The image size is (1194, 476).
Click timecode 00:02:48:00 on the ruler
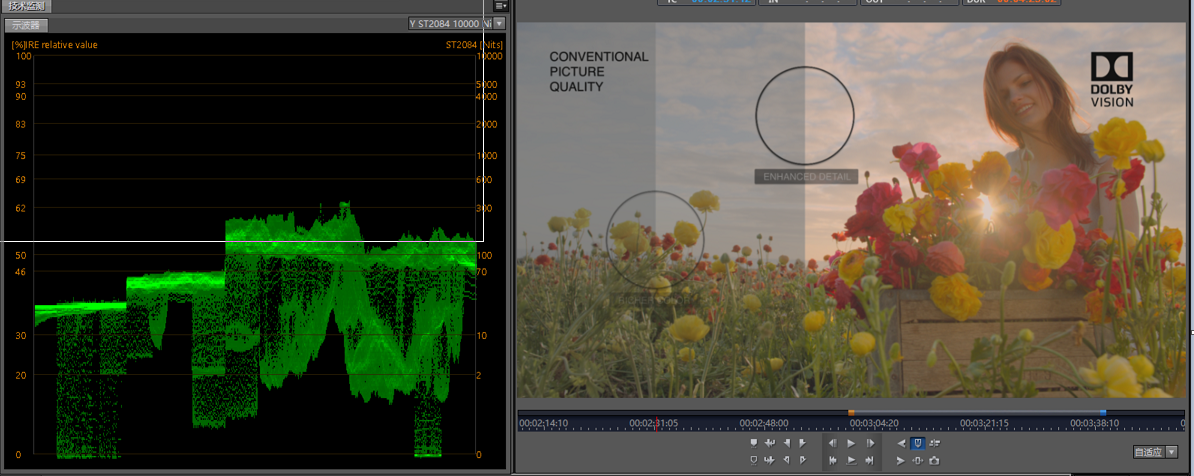point(764,423)
